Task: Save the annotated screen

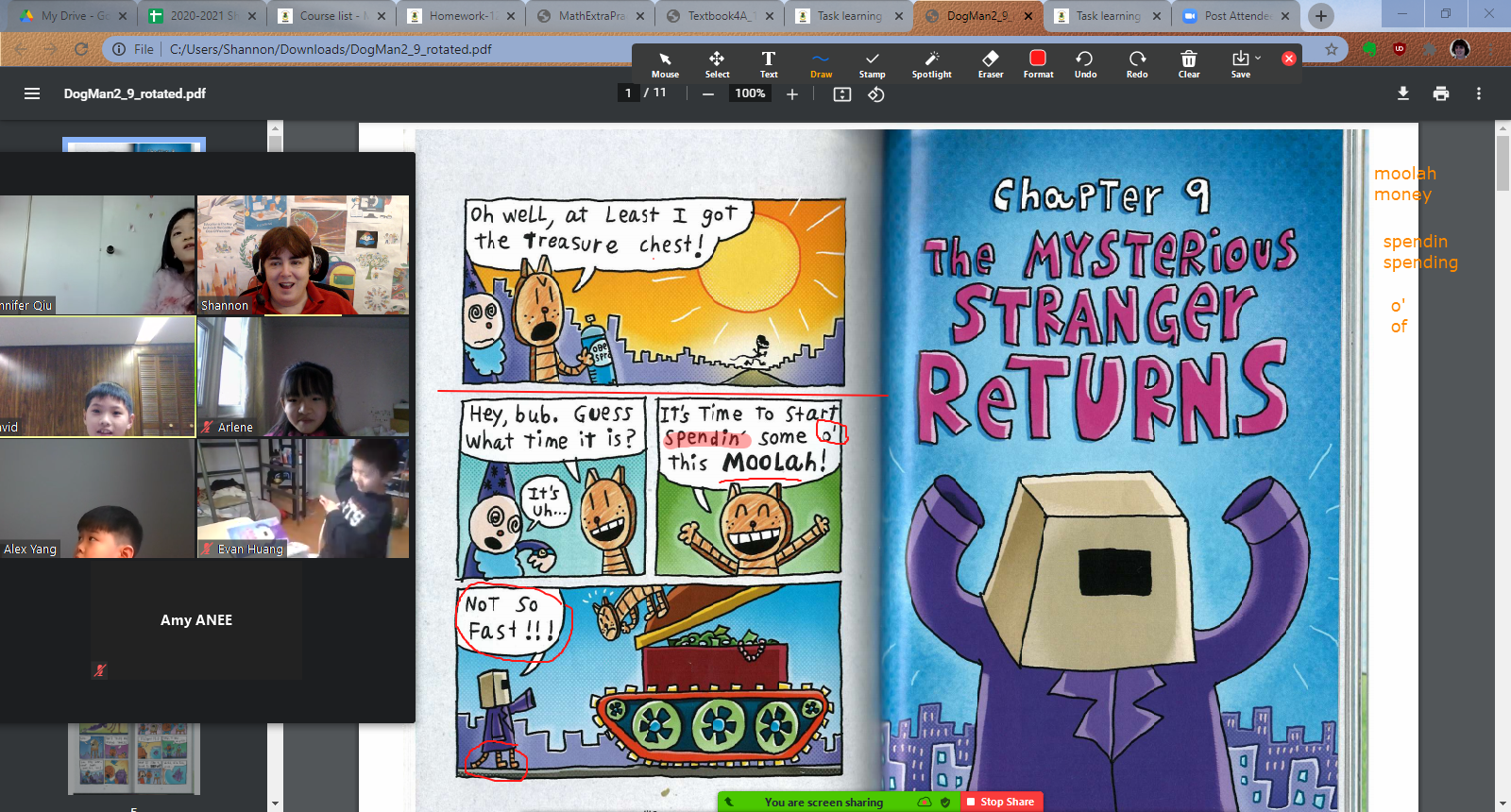Action: [x=1240, y=64]
